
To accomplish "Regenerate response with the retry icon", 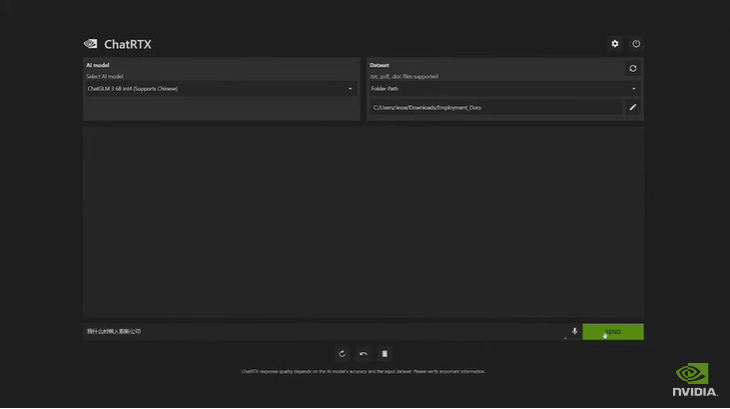I will (342, 354).
